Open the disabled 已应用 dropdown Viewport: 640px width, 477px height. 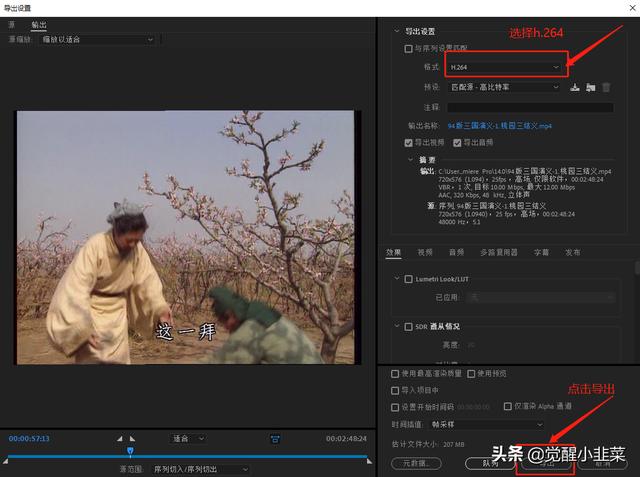[x=541, y=297]
